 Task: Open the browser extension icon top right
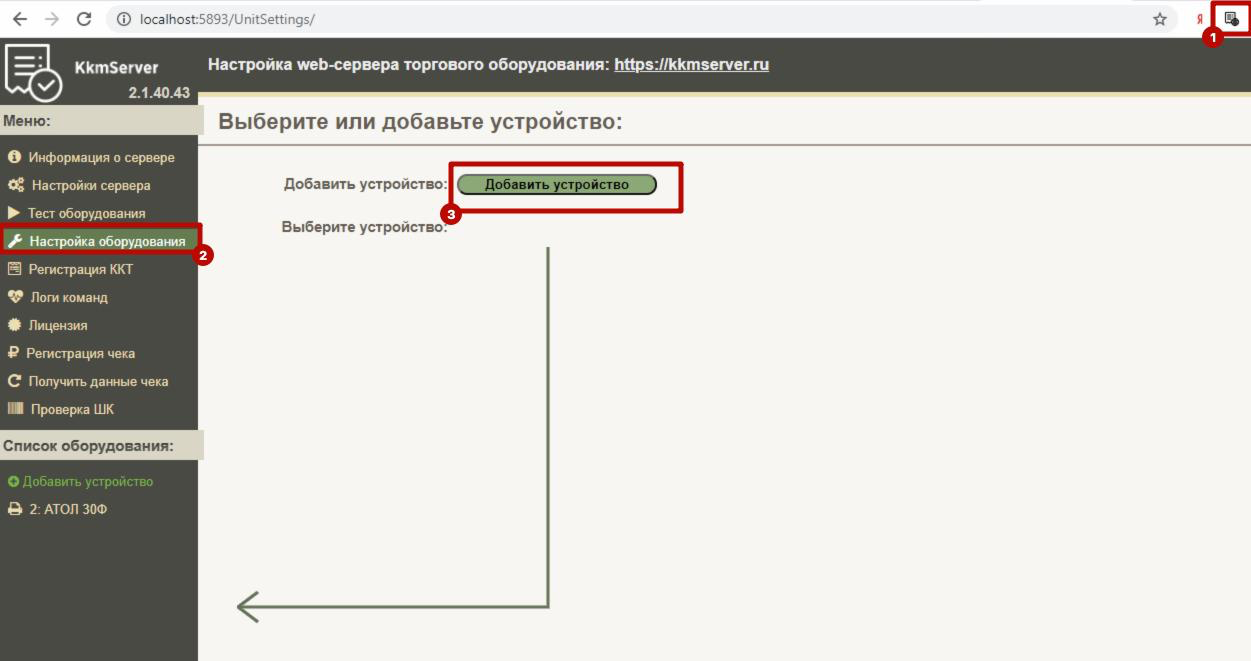coord(1233,17)
